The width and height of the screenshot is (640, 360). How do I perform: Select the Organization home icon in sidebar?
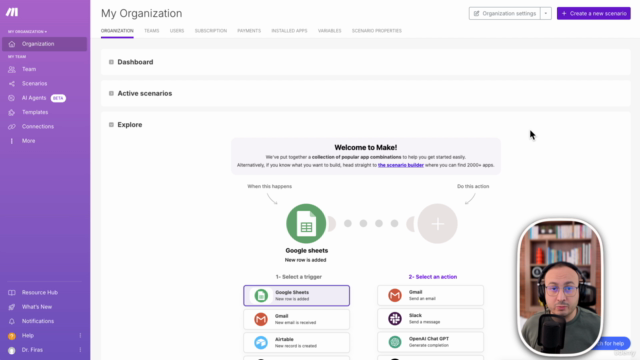(12, 44)
